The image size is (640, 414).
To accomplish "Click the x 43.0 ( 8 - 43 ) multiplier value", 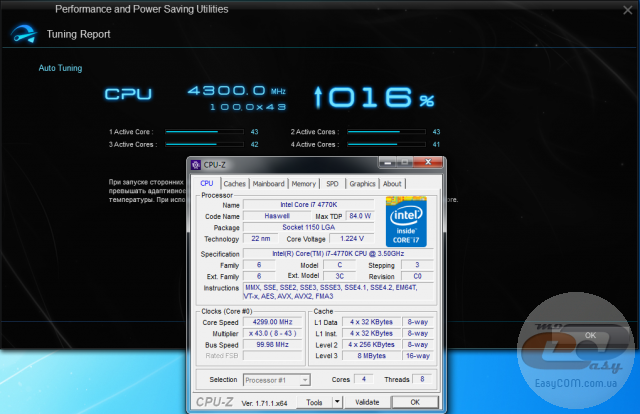I will point(272,334).
